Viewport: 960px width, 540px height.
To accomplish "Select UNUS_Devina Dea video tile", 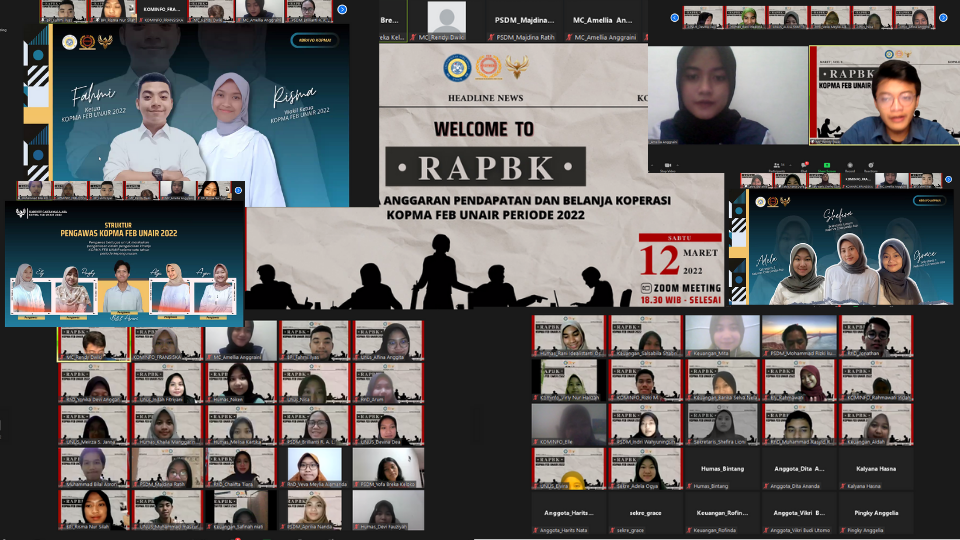I will [388, 425].
